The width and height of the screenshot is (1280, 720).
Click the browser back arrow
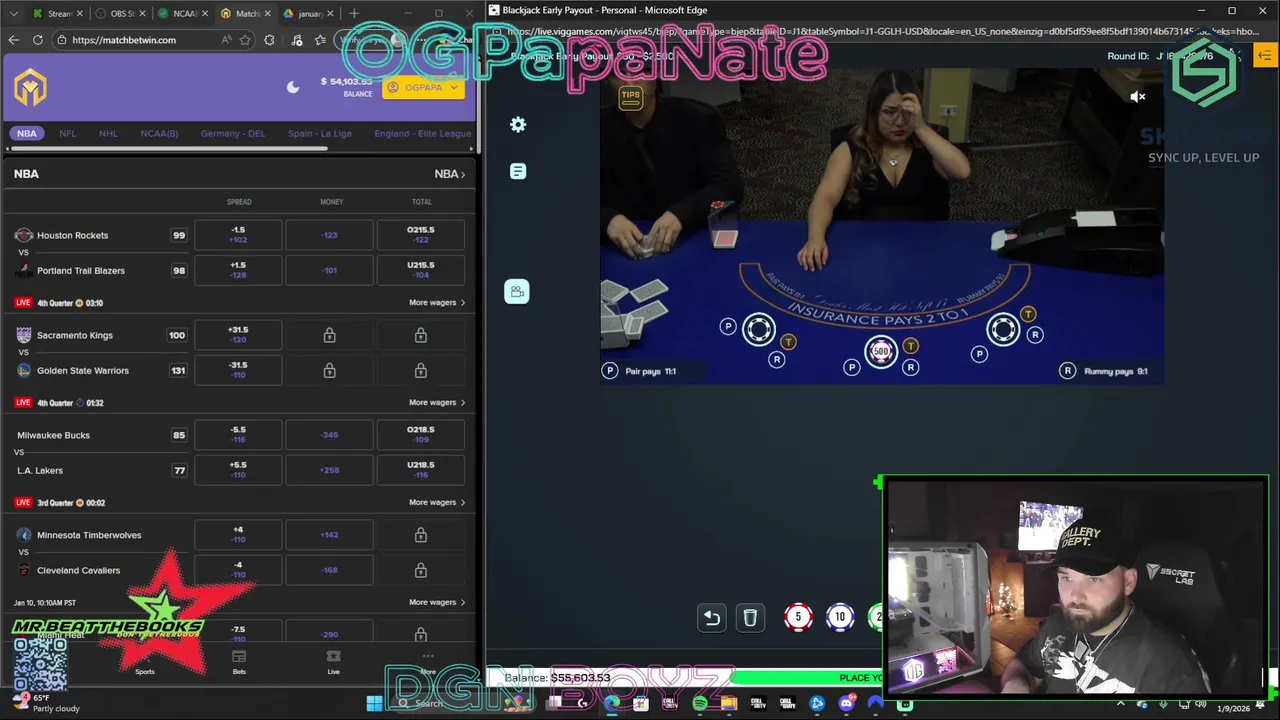[13, 40]
